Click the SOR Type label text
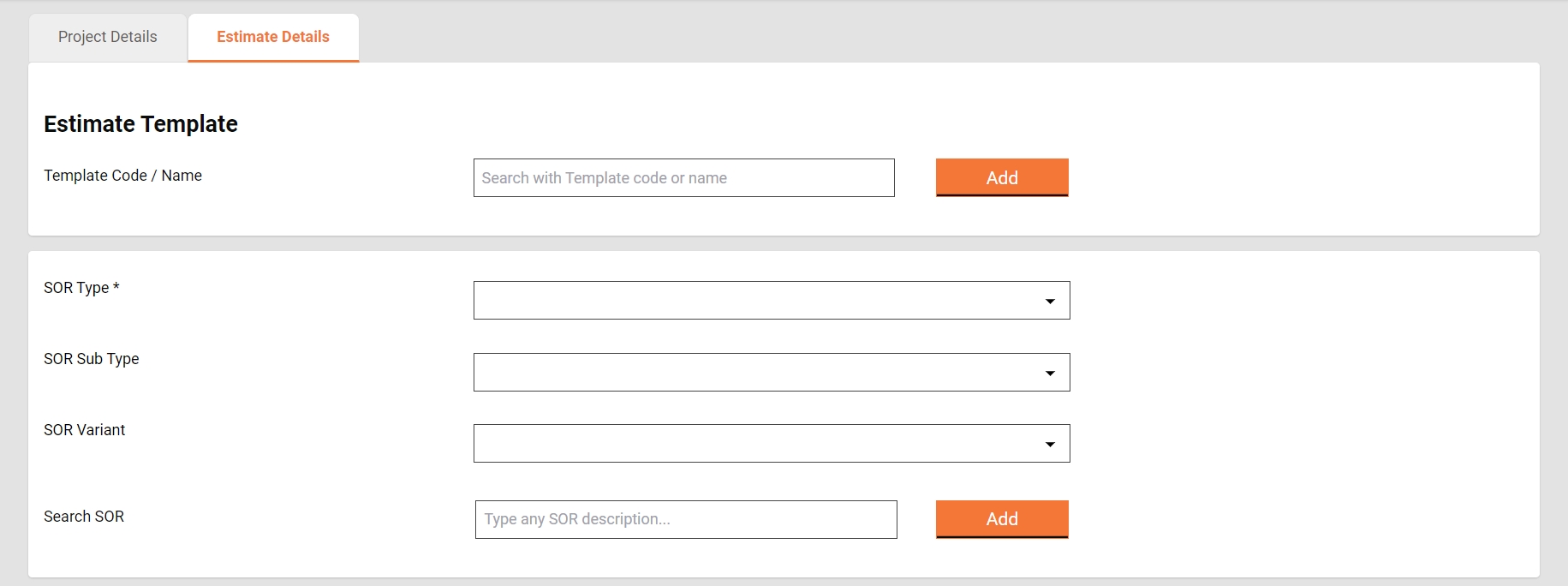1568x586 pixels. click(x=76, y=288)
